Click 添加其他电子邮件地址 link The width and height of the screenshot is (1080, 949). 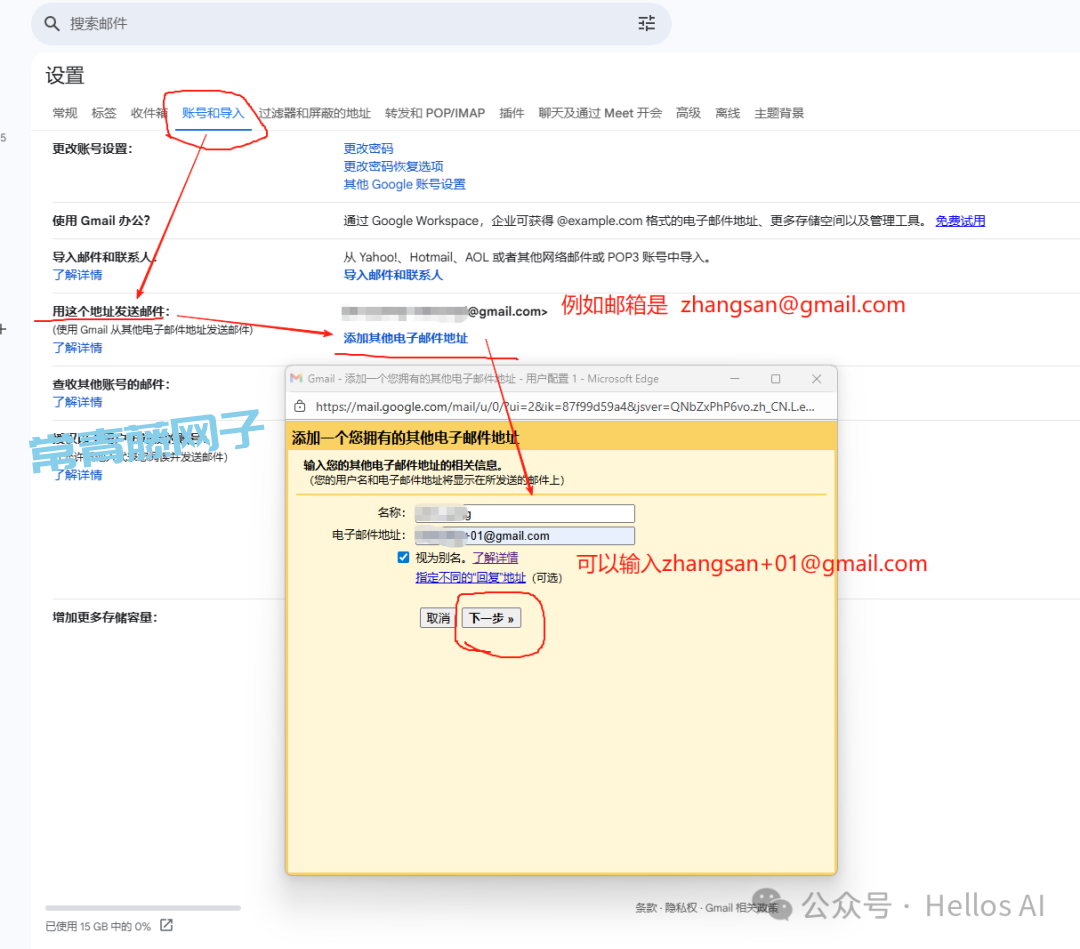[x=405, y=338]
